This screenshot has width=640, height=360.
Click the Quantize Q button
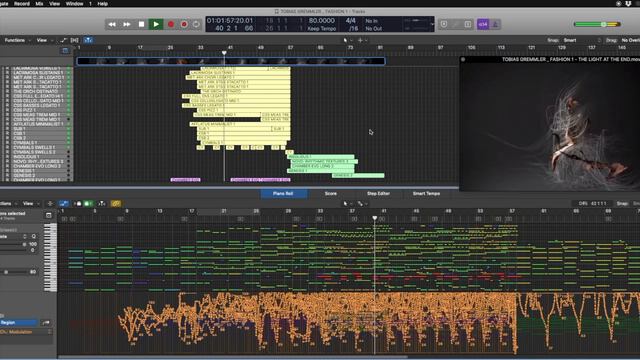click(x=34, y=236)
